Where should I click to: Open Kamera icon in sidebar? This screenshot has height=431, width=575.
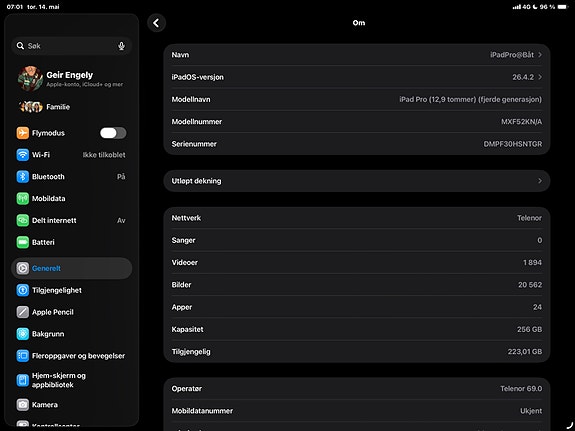[x=22, y=405]
